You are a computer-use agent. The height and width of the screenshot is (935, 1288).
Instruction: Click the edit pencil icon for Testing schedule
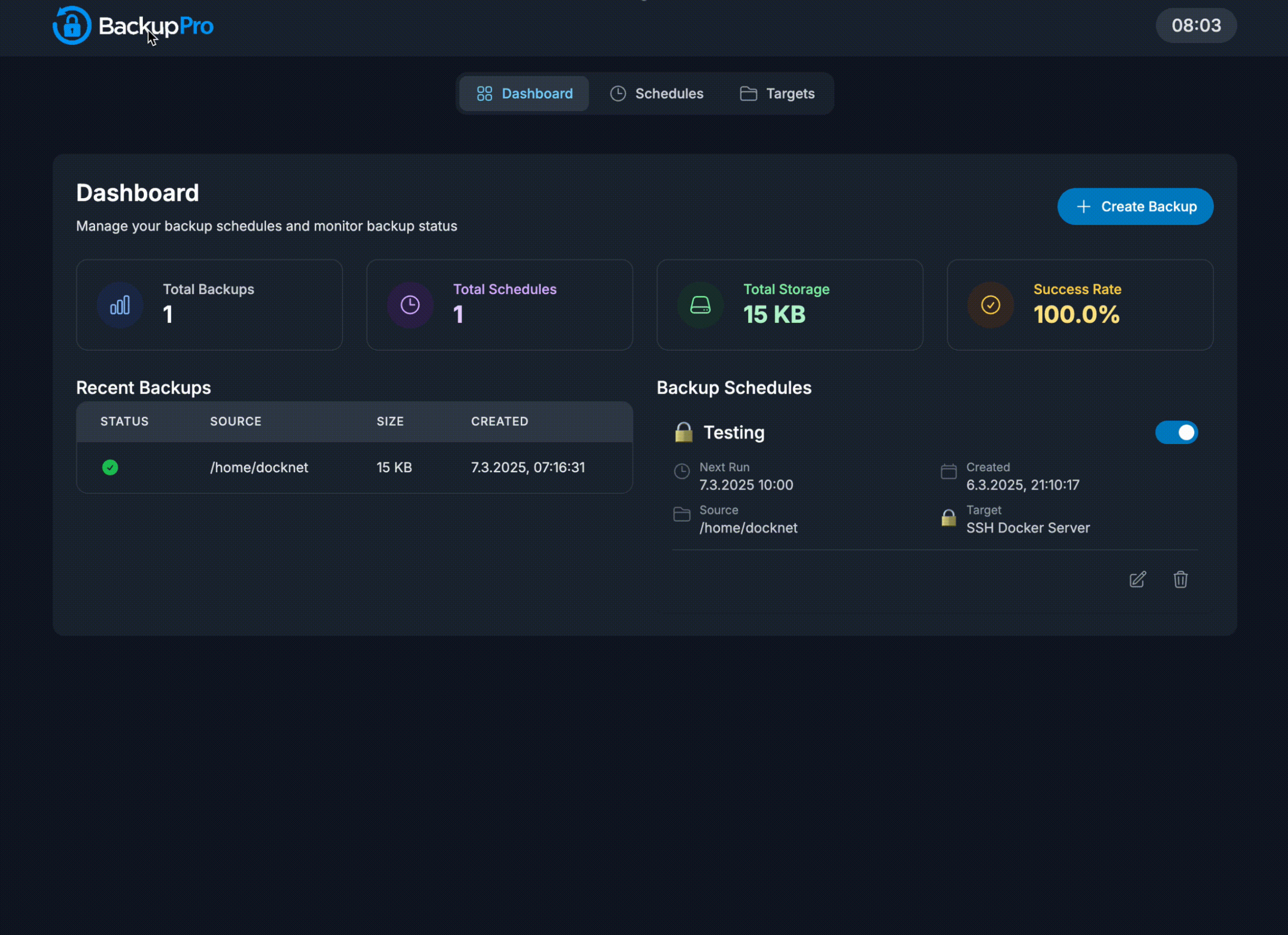click(1138, 579)
